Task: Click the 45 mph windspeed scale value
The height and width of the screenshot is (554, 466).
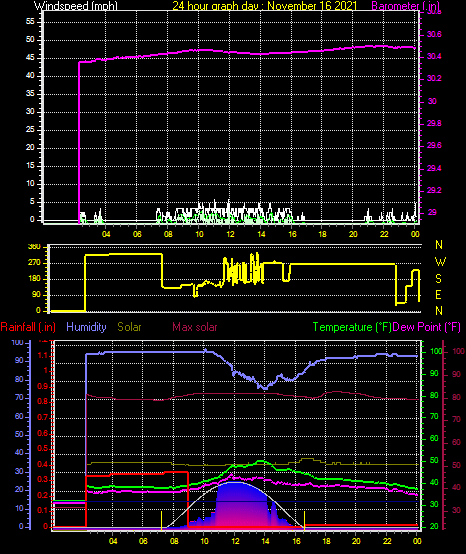Action: 30,58
